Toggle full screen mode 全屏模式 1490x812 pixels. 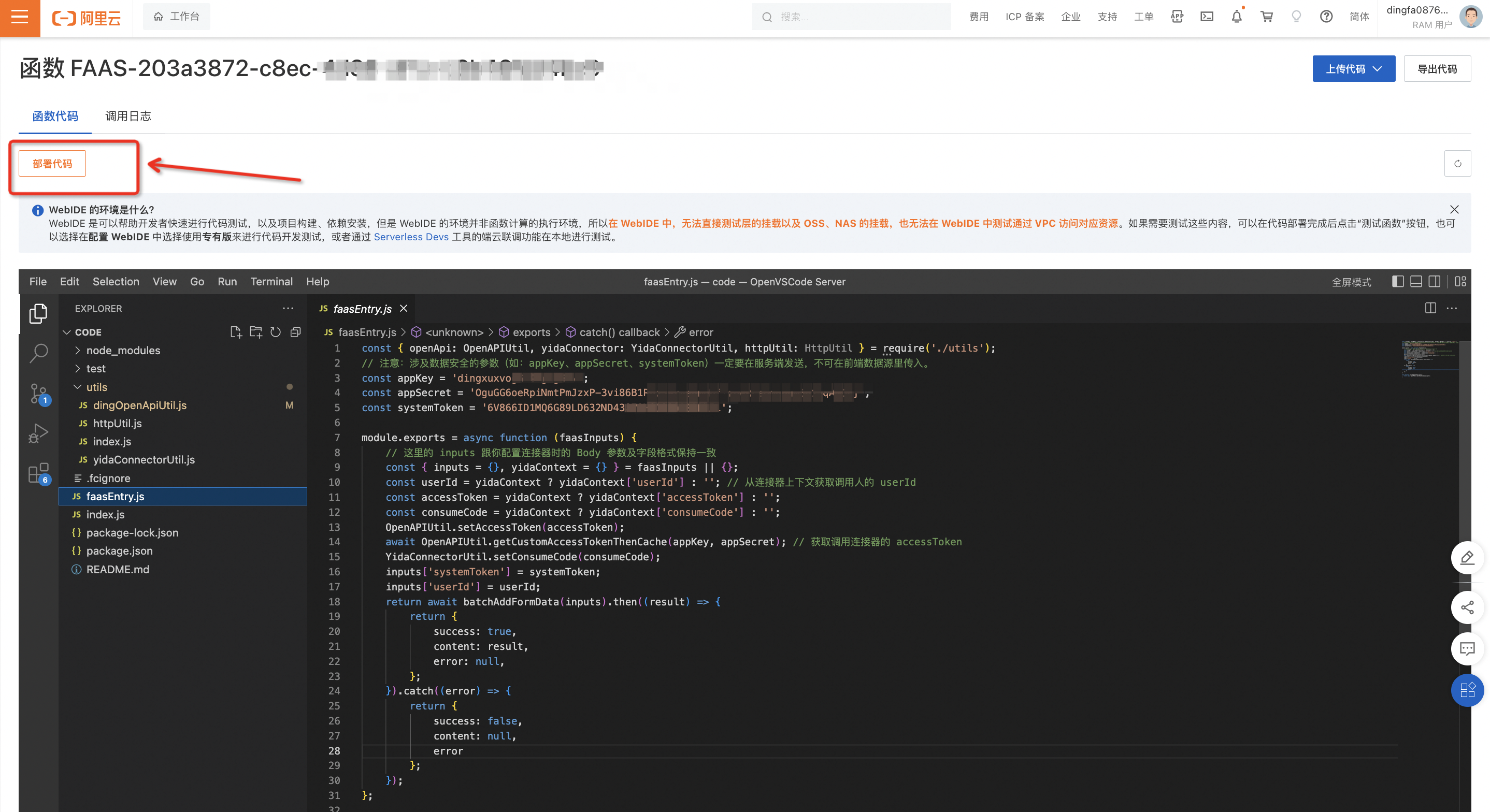click(x=1351, y=282)
